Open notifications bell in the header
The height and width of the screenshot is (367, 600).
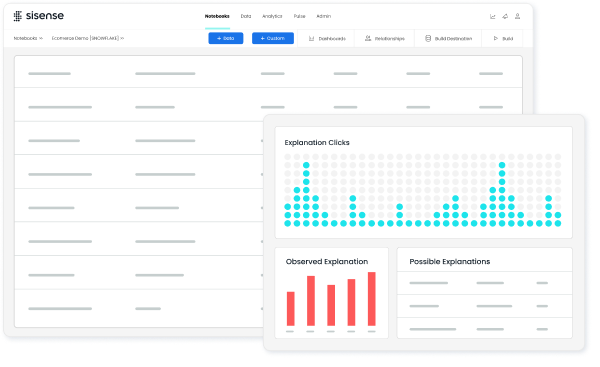coord(505,16)
